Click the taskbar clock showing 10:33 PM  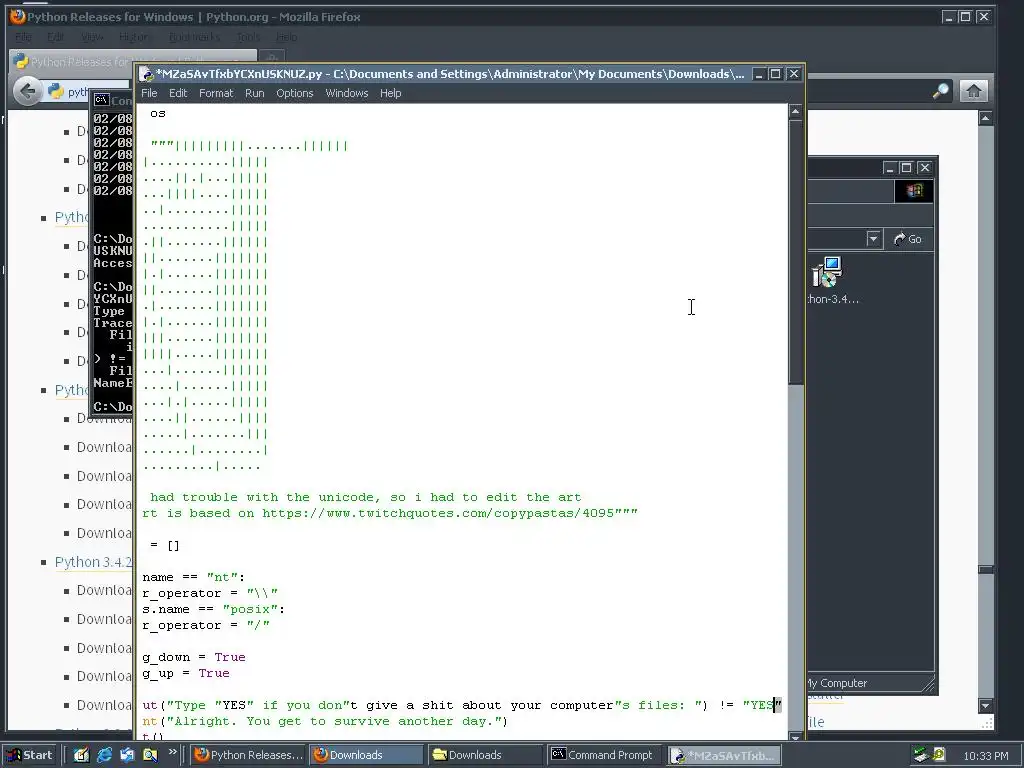pos(985,756)
